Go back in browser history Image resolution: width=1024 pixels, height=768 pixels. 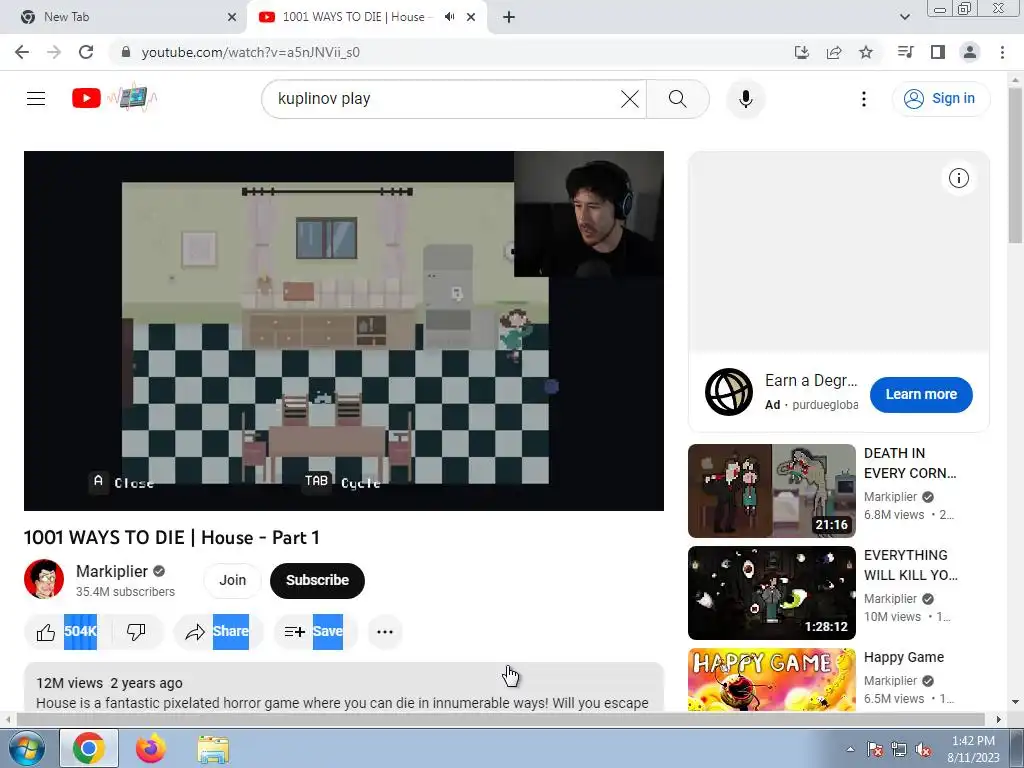point(22,52)
